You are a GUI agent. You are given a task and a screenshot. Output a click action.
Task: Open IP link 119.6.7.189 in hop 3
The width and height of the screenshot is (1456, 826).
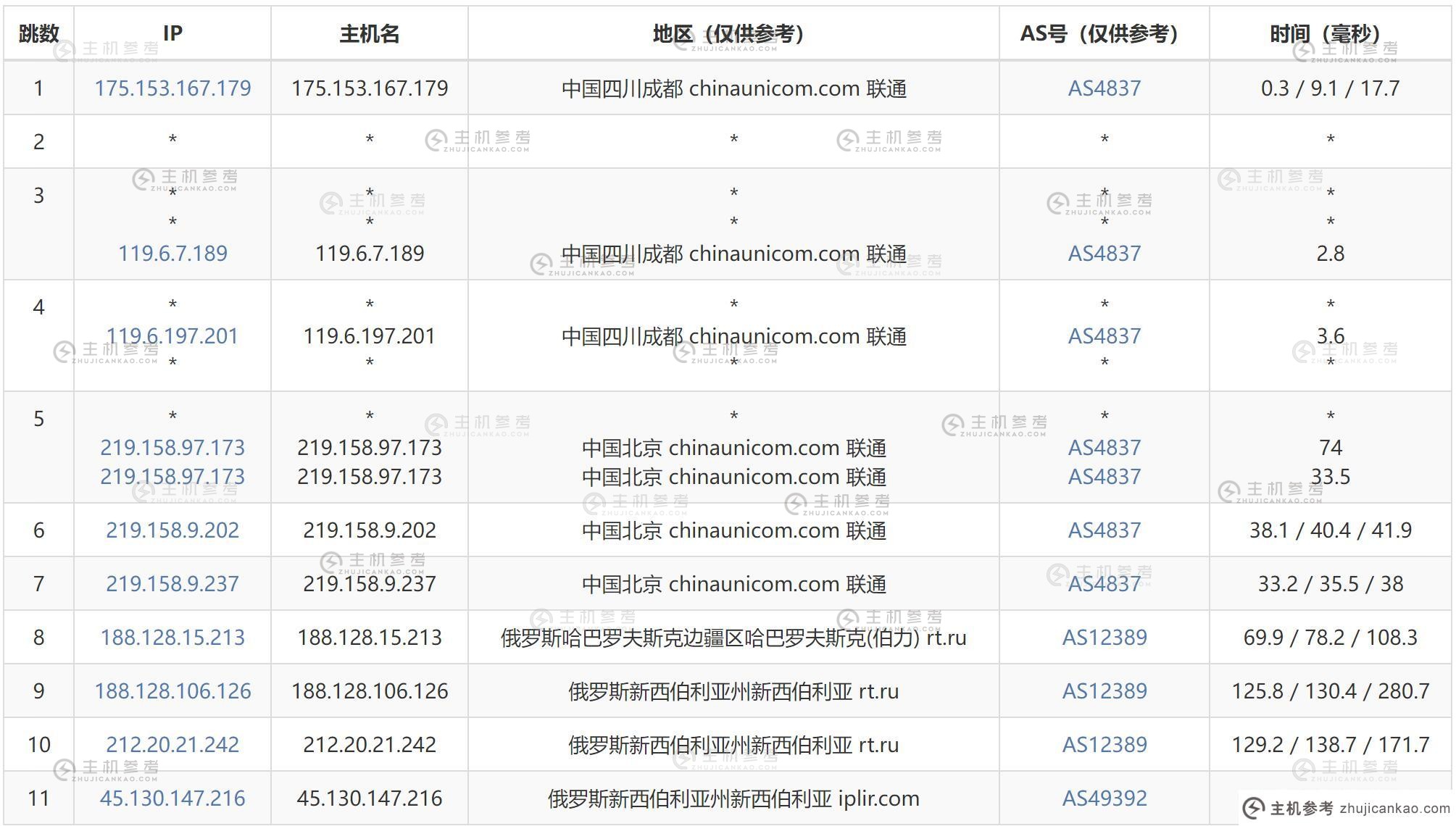coord(172,254)
